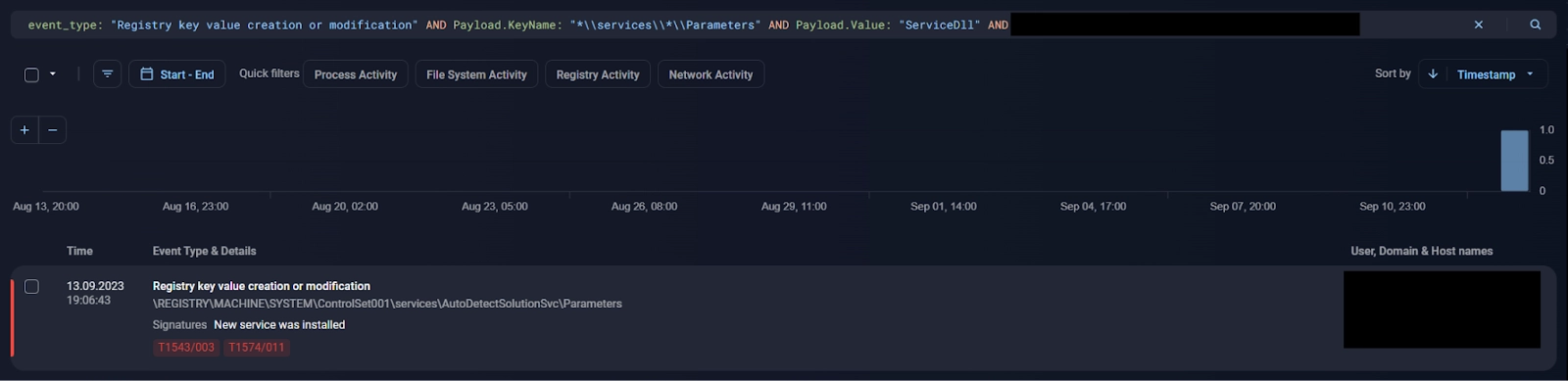The height and width of the screenshot is (381, 1568).
Task: Select the T1574/011 technique tag
Action: [257, 348]
